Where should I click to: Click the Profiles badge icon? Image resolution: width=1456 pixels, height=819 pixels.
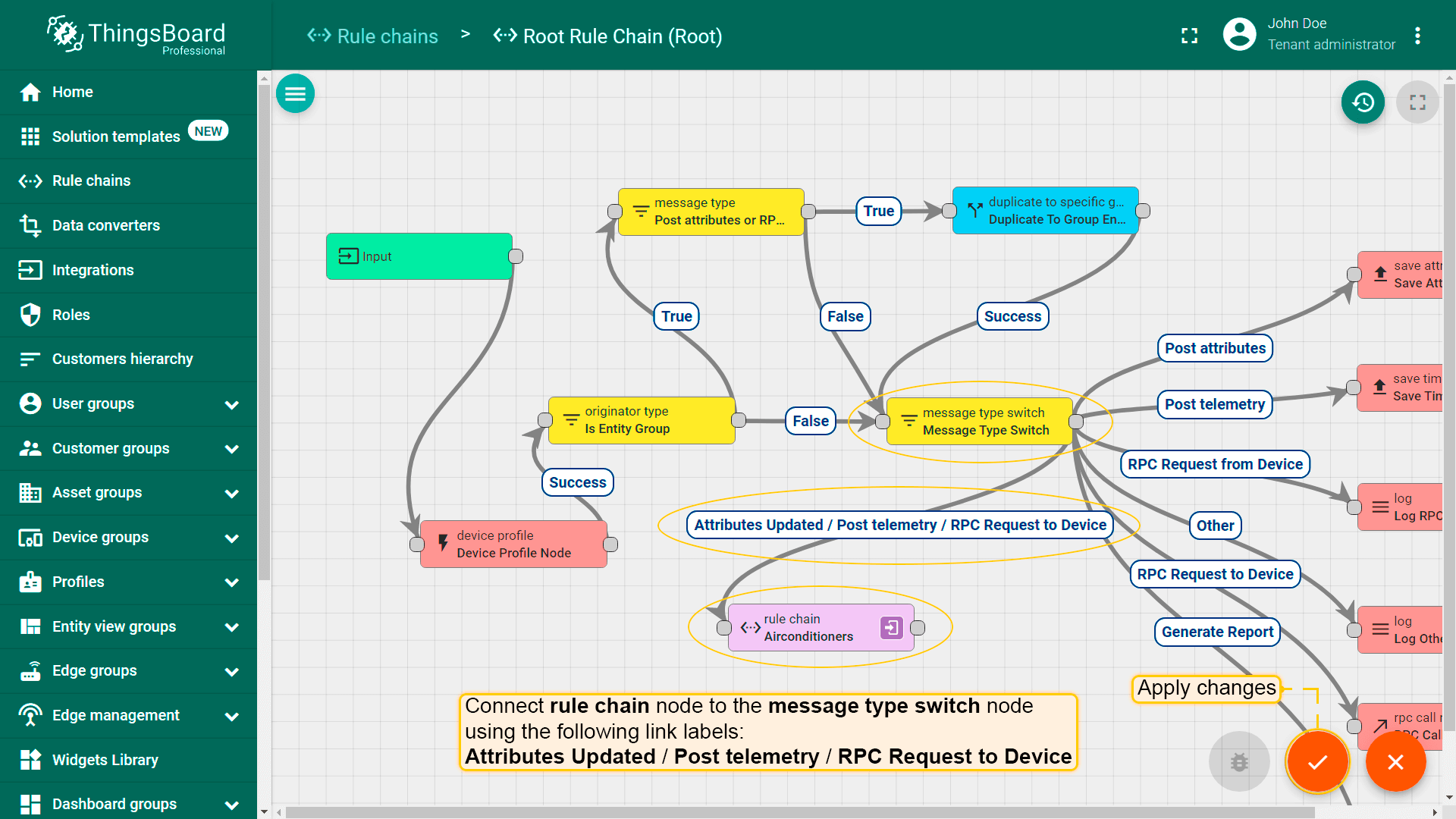tap(30, 582)
